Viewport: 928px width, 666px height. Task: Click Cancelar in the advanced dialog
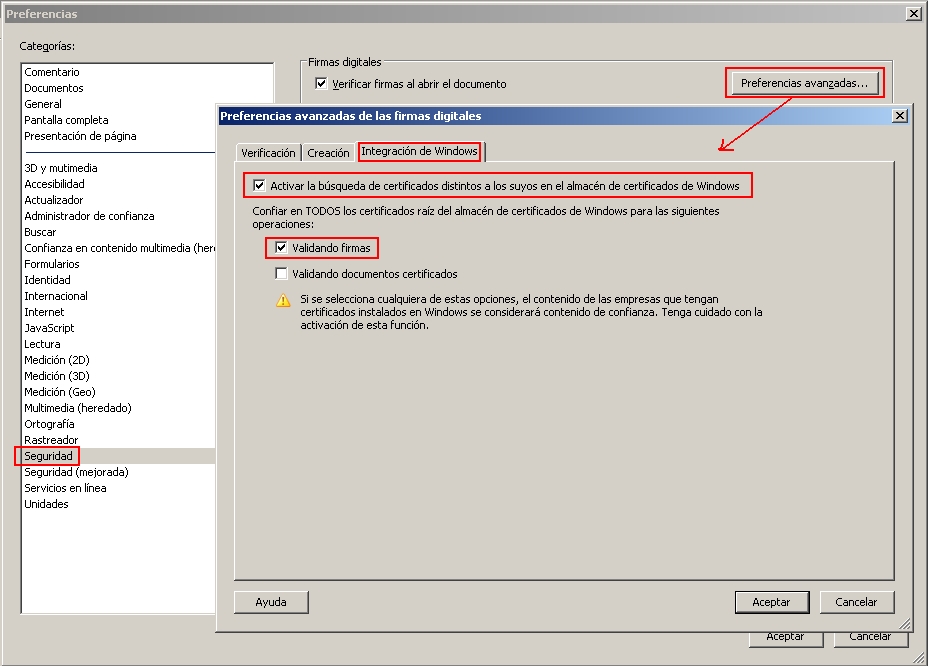coord(856,602)
